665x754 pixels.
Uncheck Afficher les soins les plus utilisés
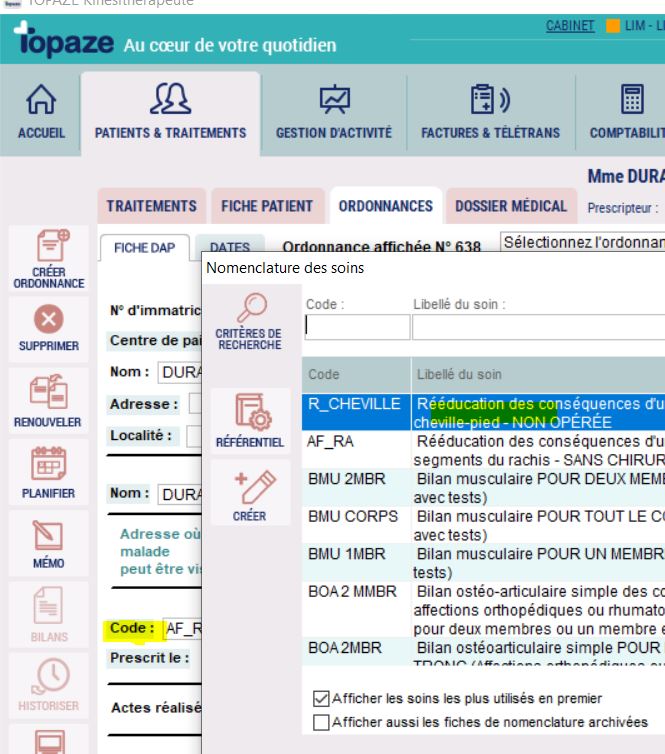tap(321, 698)
